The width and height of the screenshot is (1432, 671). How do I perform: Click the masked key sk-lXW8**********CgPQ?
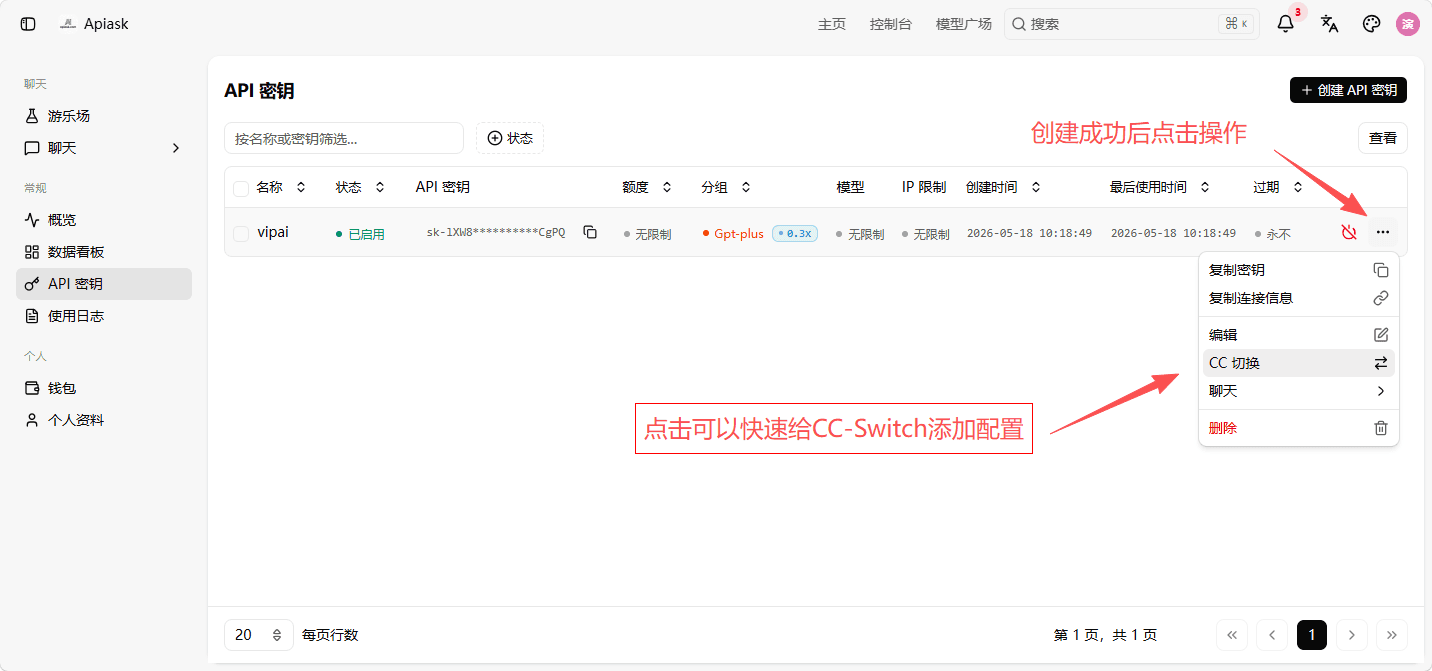tap(496, 233)
